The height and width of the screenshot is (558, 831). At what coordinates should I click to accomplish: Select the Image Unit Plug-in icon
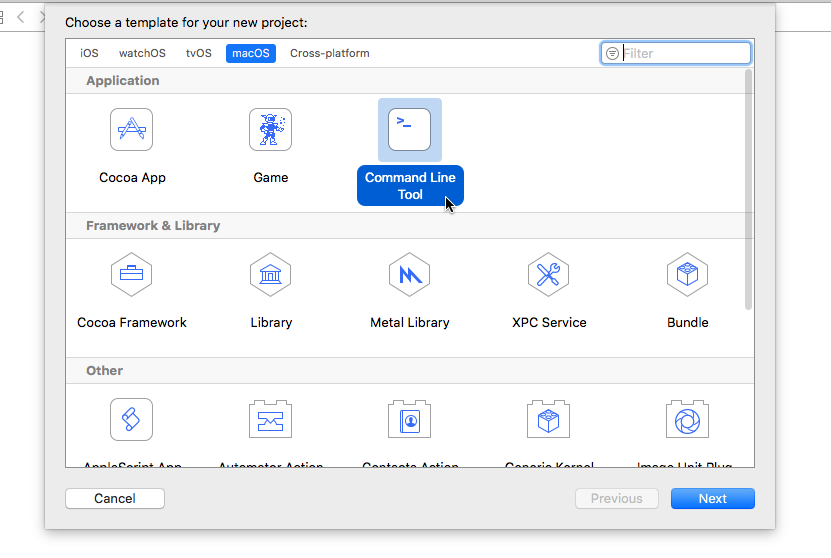coord(687,419)
